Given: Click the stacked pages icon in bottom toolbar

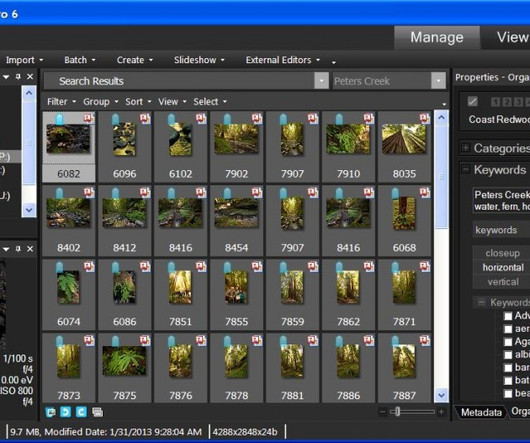Looking at the screenshot, I should (97, 412).
